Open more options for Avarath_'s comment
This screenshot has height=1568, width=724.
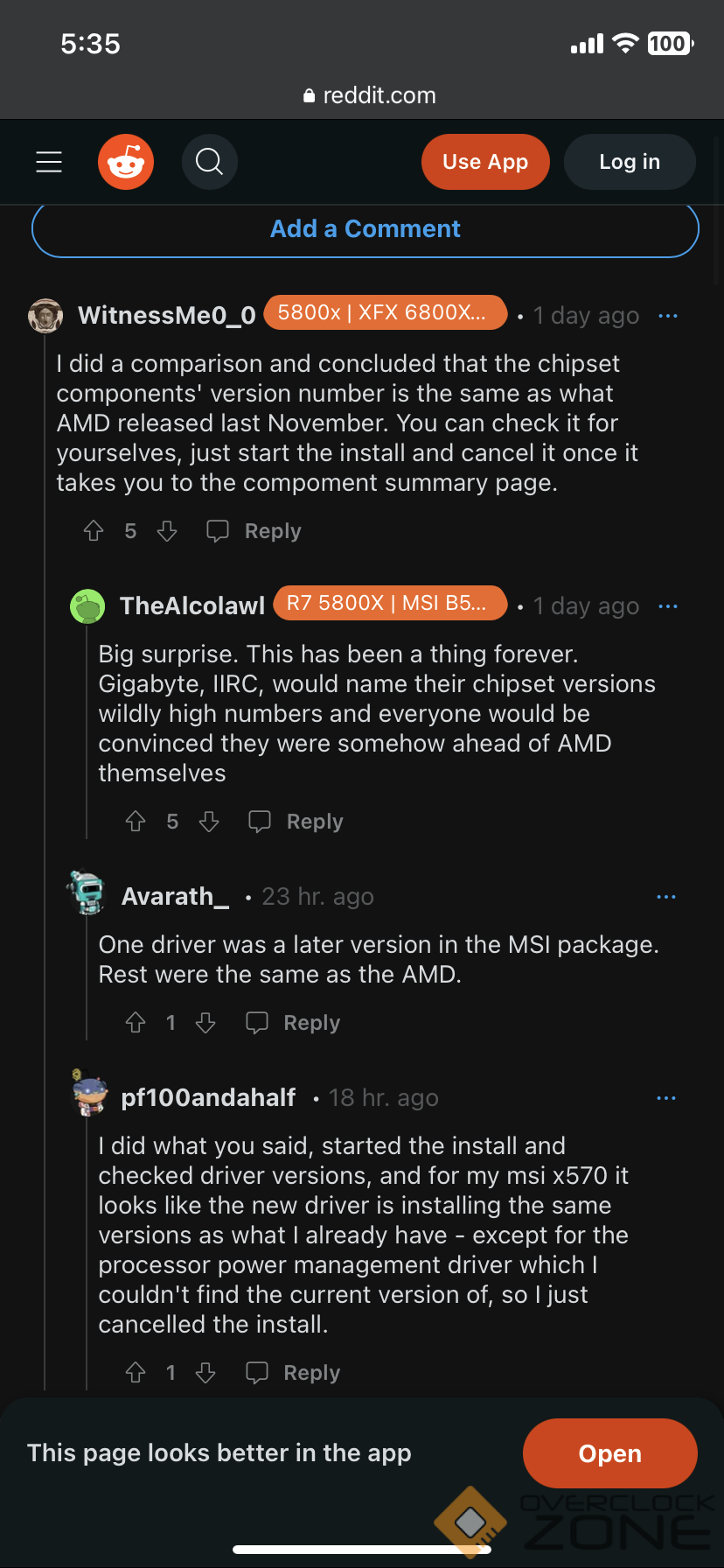[x=665, y=897]
